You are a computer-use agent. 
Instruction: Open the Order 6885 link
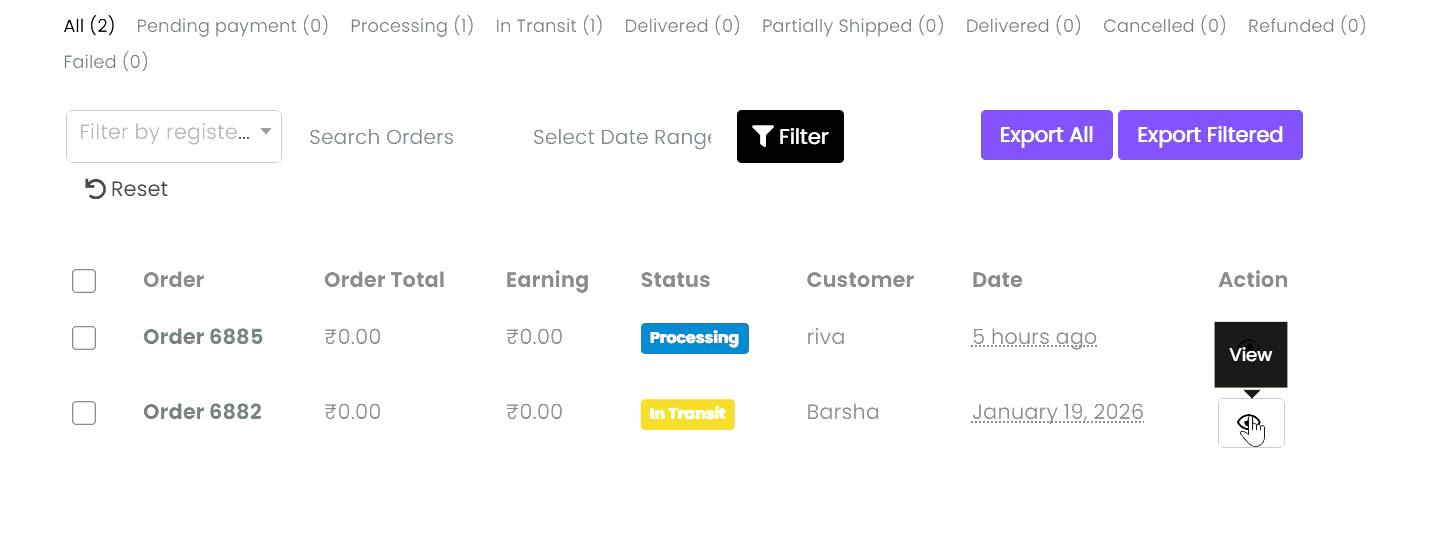pyautogui.click(x=203, y=337)
